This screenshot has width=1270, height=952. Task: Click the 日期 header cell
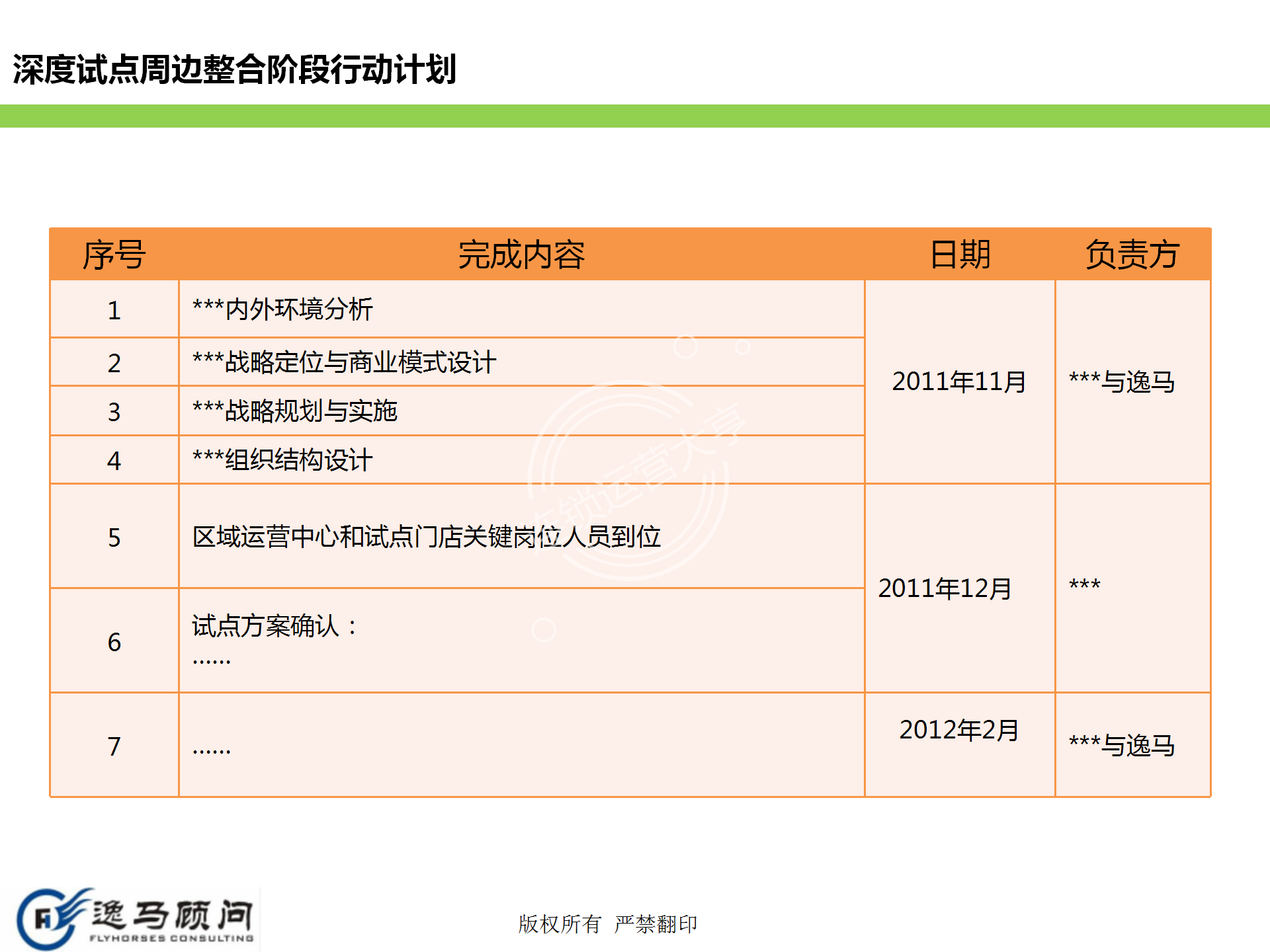[x=959, y=255]
